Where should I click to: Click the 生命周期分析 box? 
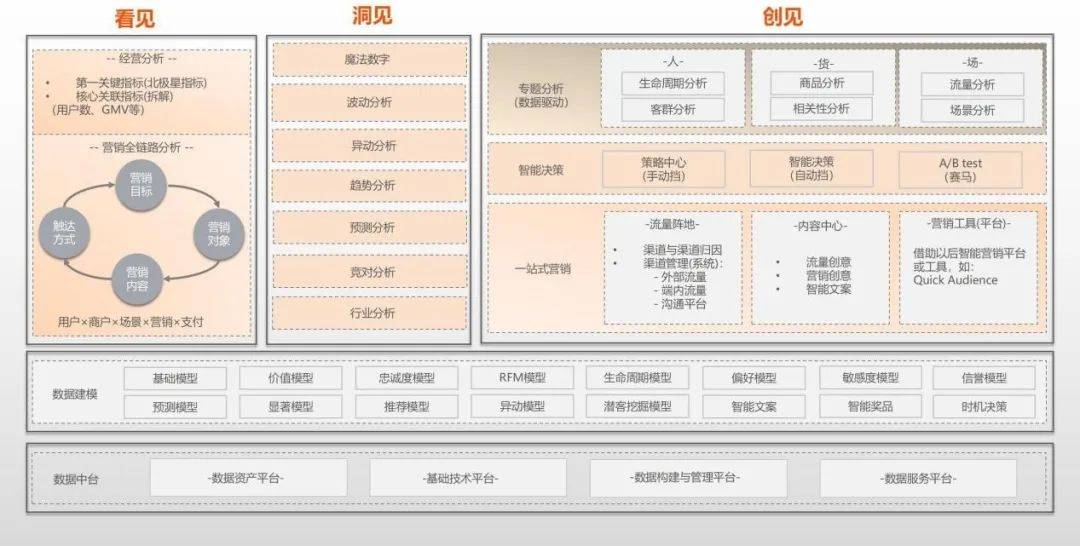coord(672,83)
